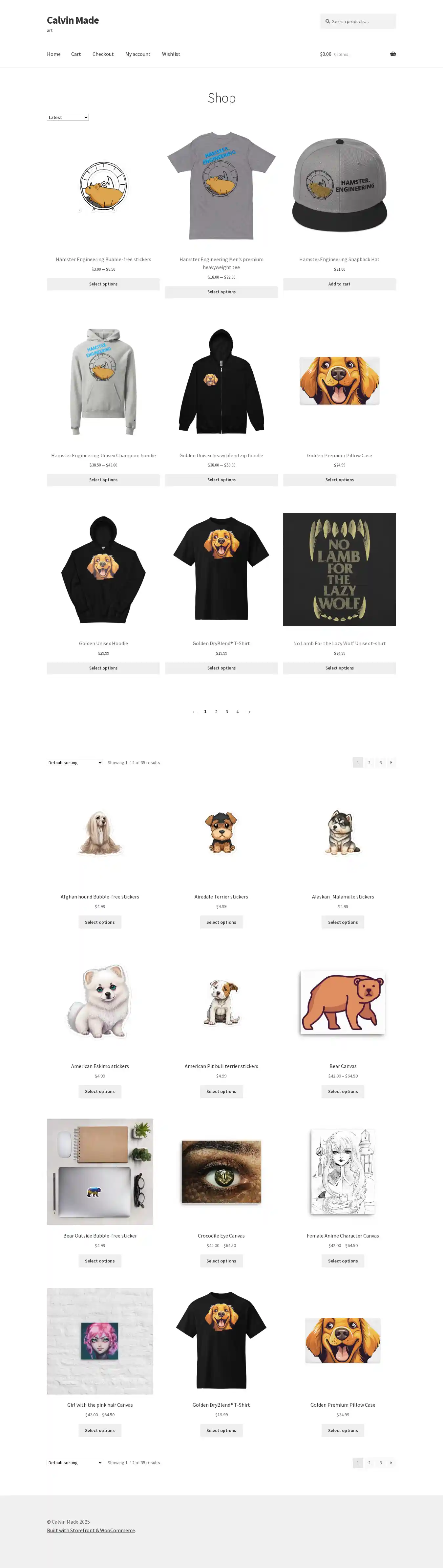Viewport: 443px width, 1568px height.
Task: Expand the upper Default sorting dropdown
Action: point(75,763)
